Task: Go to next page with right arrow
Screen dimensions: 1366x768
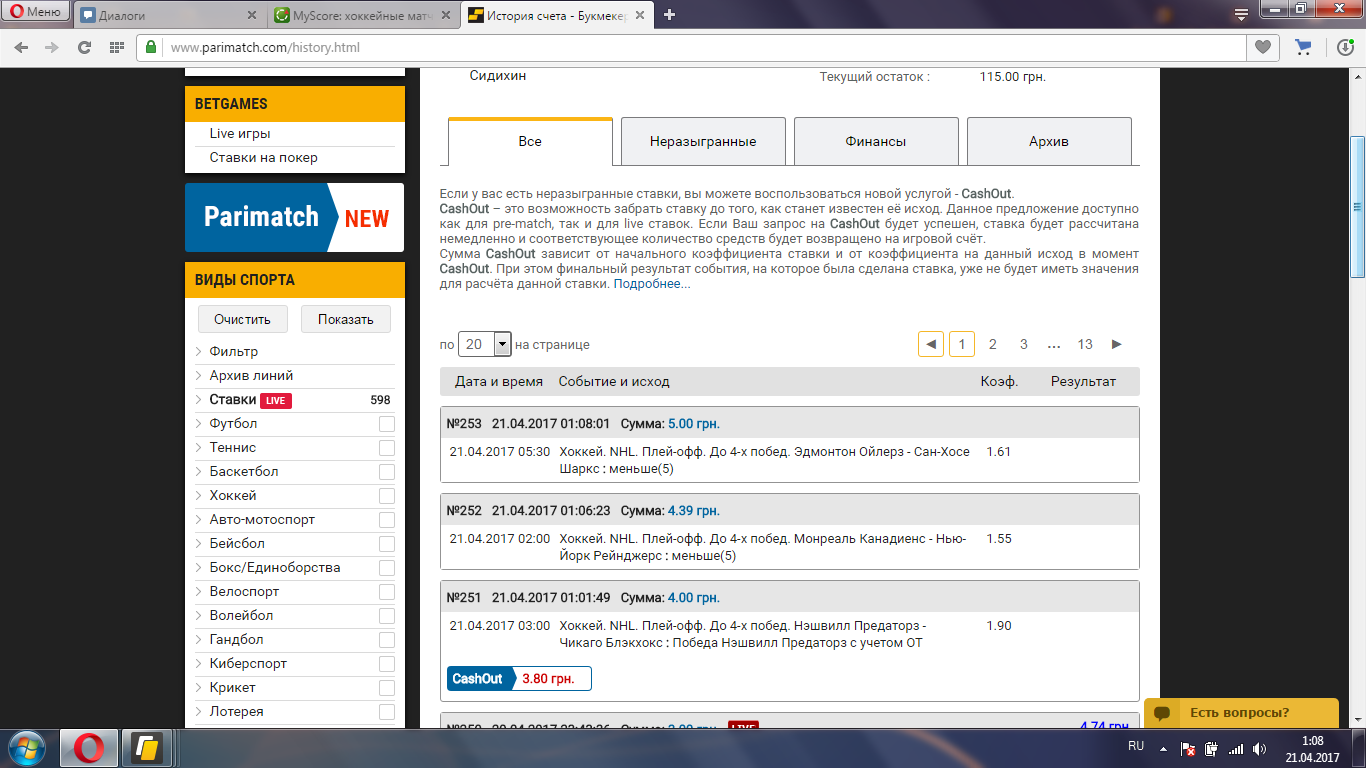Action: click(x=1117, y=344)
